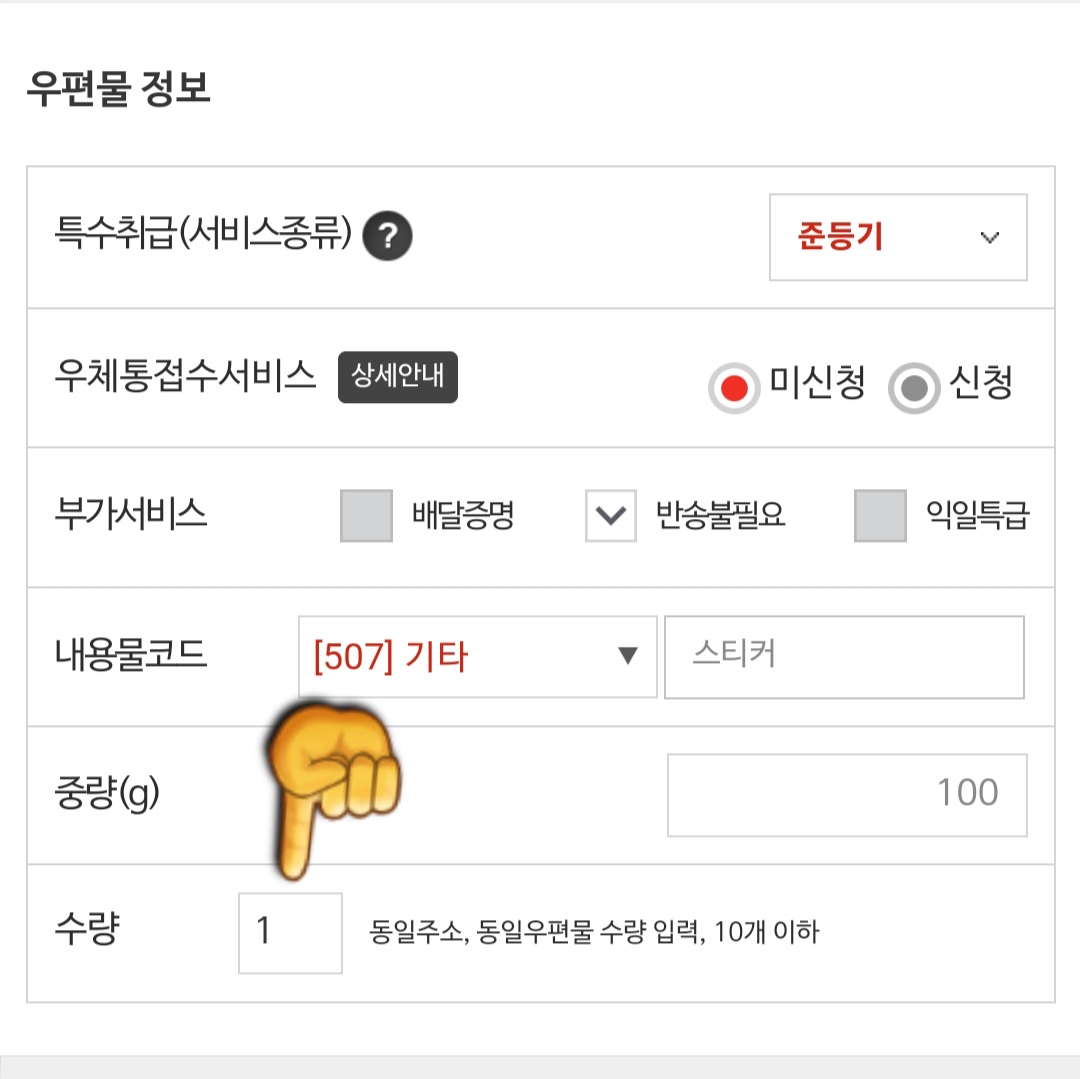Screen dimensions: 1080x1079
Task: Click the down arrow on 내용물코드 selector
Action: click(x=628, y=657)
